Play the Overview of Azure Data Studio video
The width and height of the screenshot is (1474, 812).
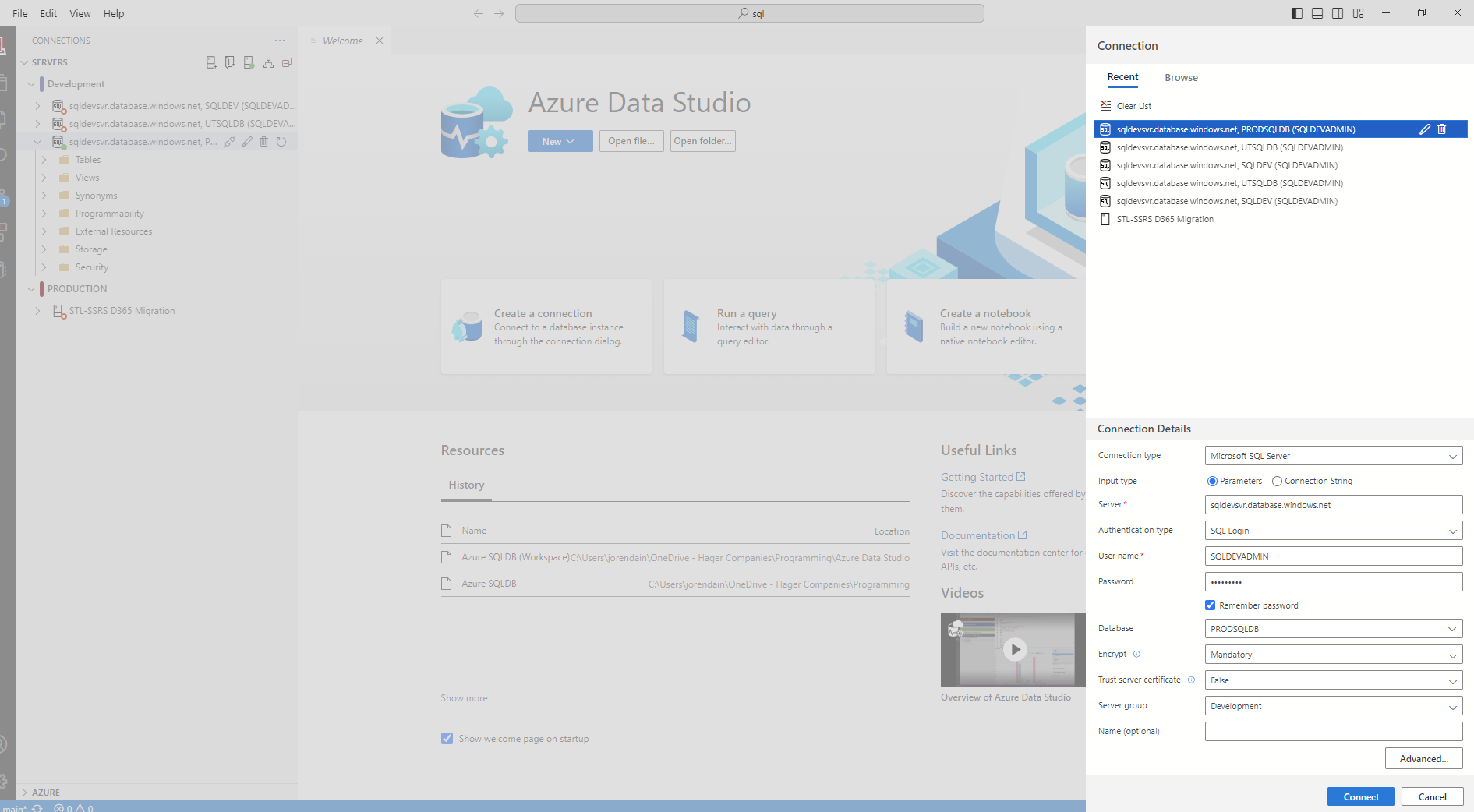1014,649
